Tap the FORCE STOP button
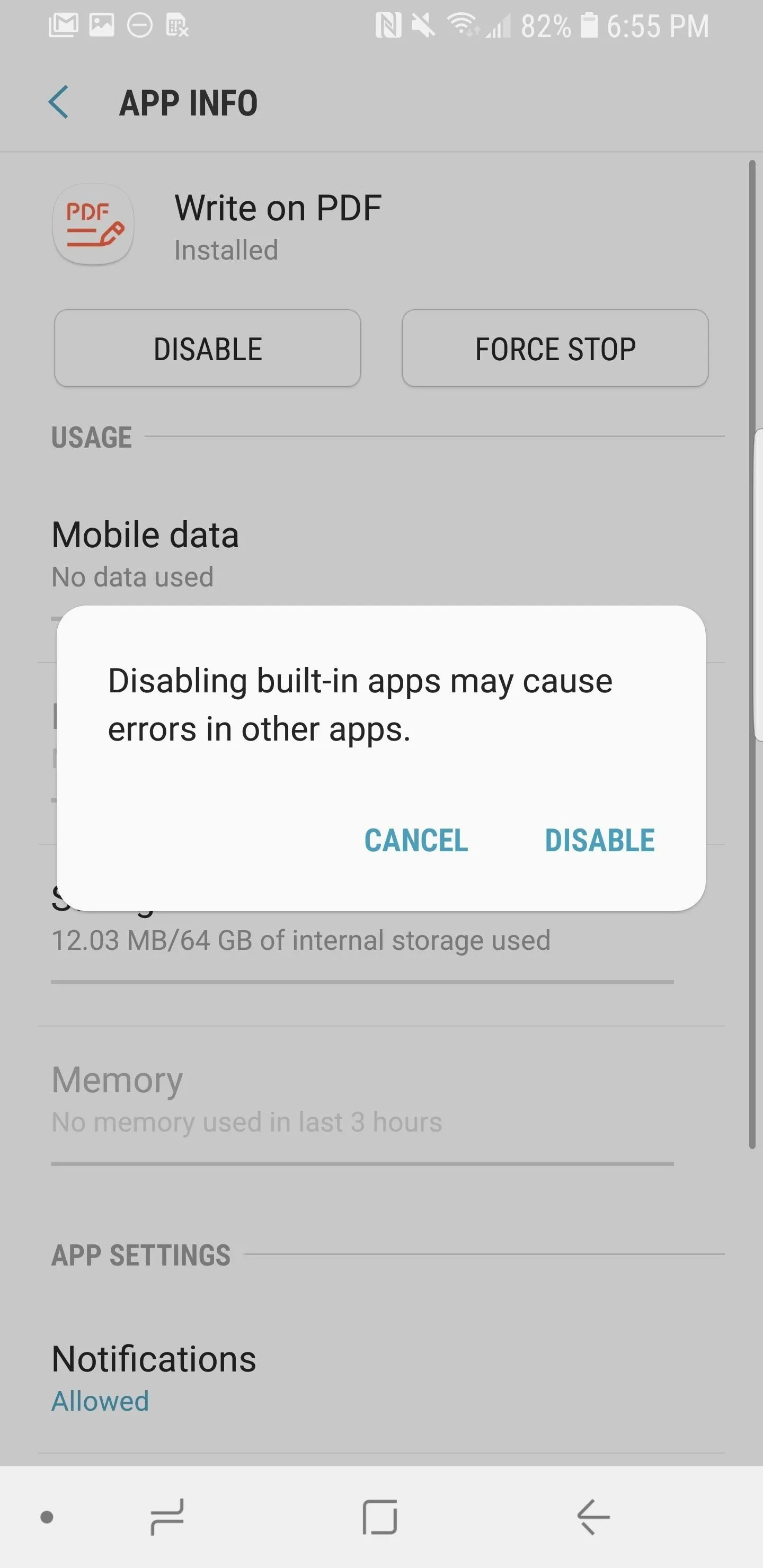763x1568 pixels. point(555,348)
